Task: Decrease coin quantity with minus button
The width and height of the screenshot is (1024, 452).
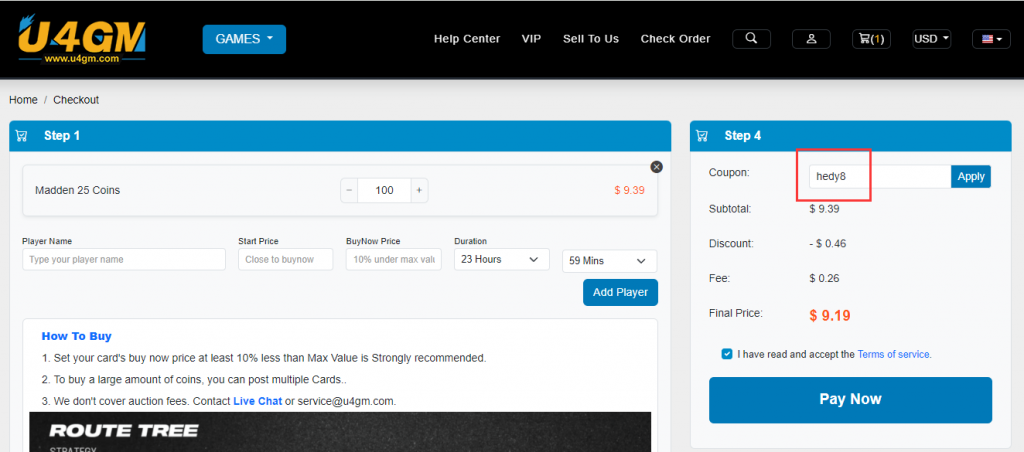Action: pos(349,190)
